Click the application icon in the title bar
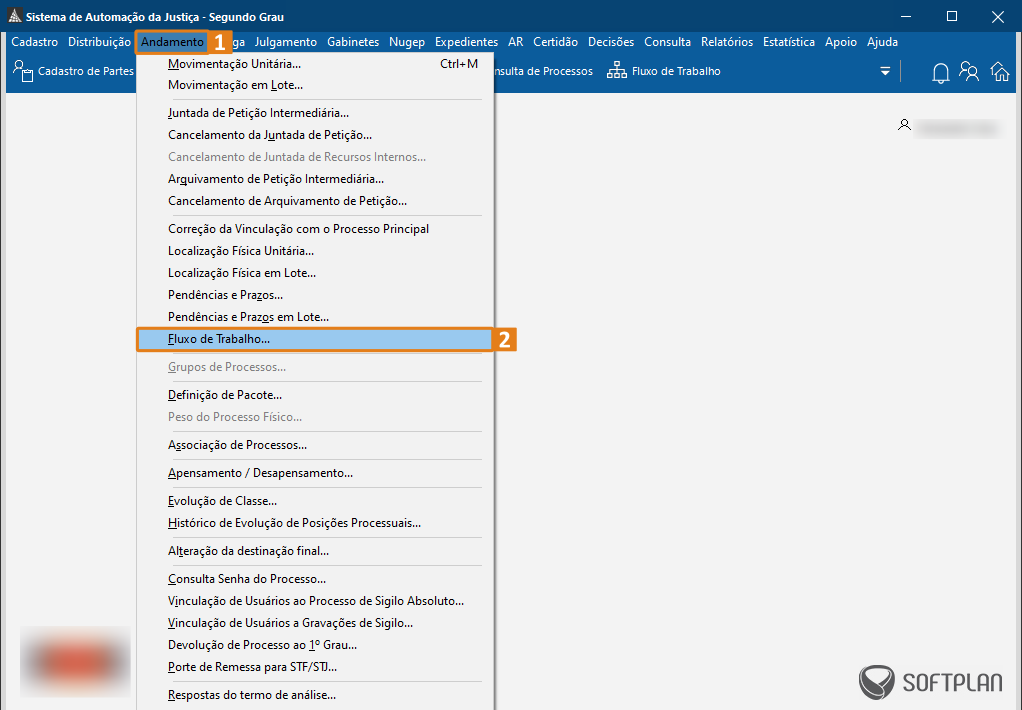1022x710 pixels. [14, 16]
